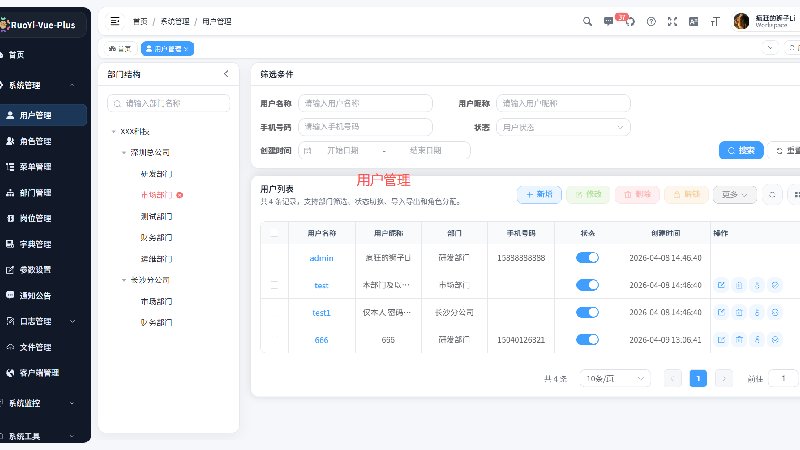Check the checkbox for test user row
This screenshot has height=450, width=800.
coord(274,285)
